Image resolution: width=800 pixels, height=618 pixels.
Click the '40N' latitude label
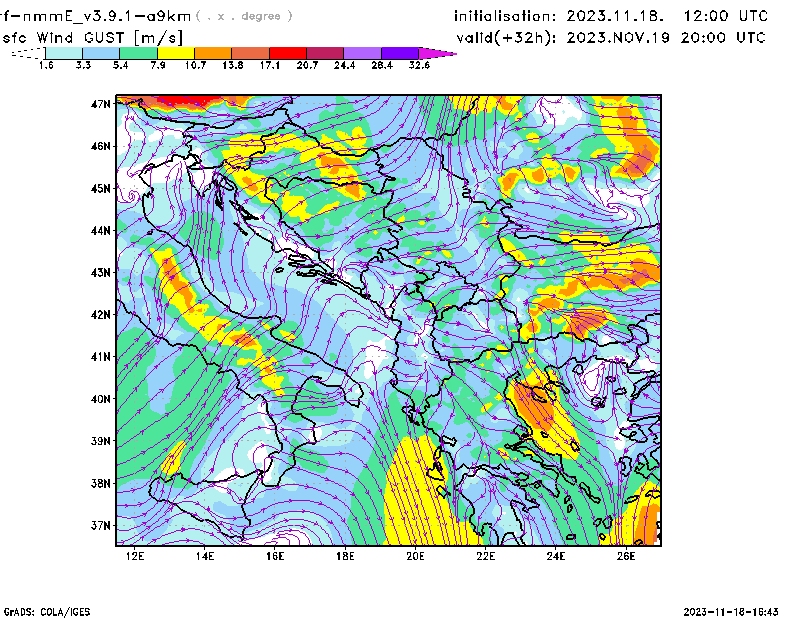point(101,399)
